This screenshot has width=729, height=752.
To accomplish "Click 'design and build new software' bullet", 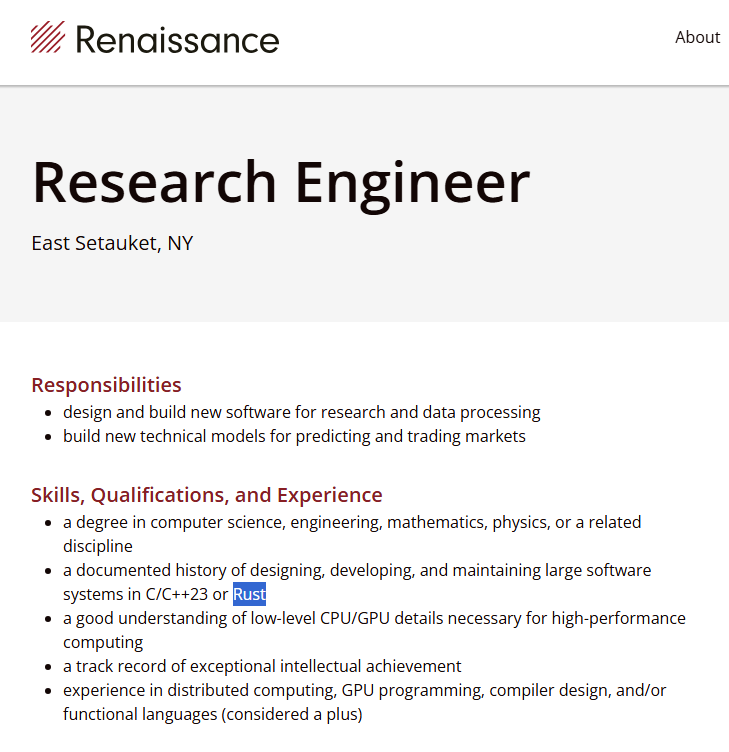I will coord(302,412).
